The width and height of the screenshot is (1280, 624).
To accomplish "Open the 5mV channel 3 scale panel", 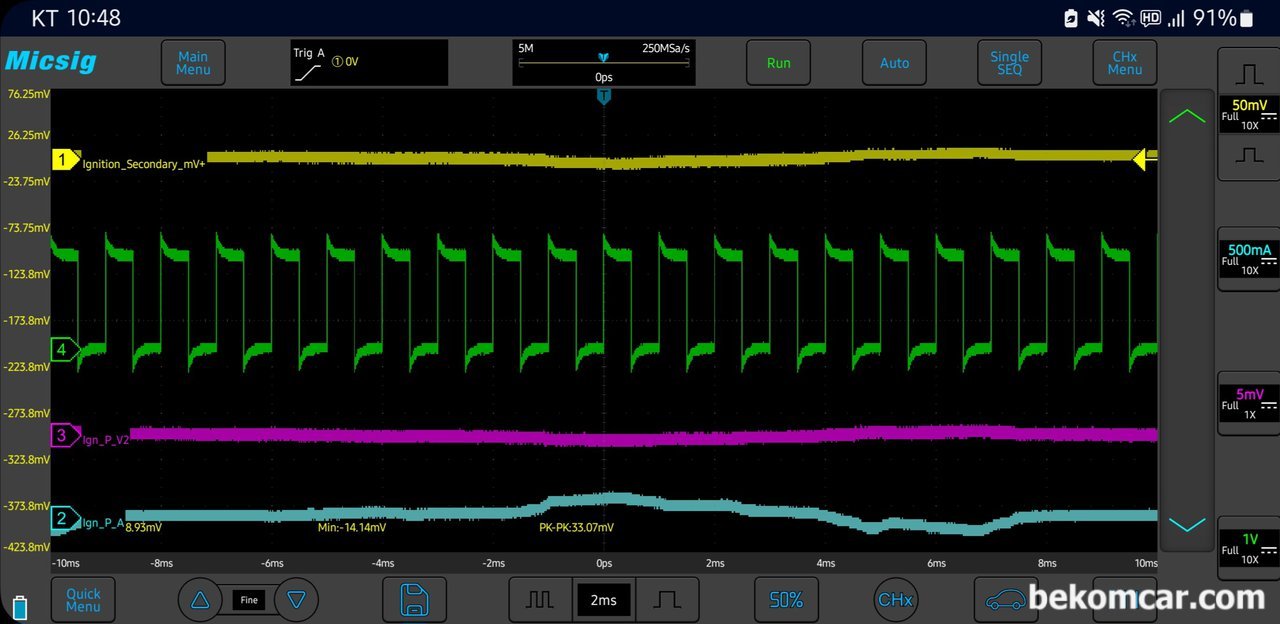I will point(1249,403).
